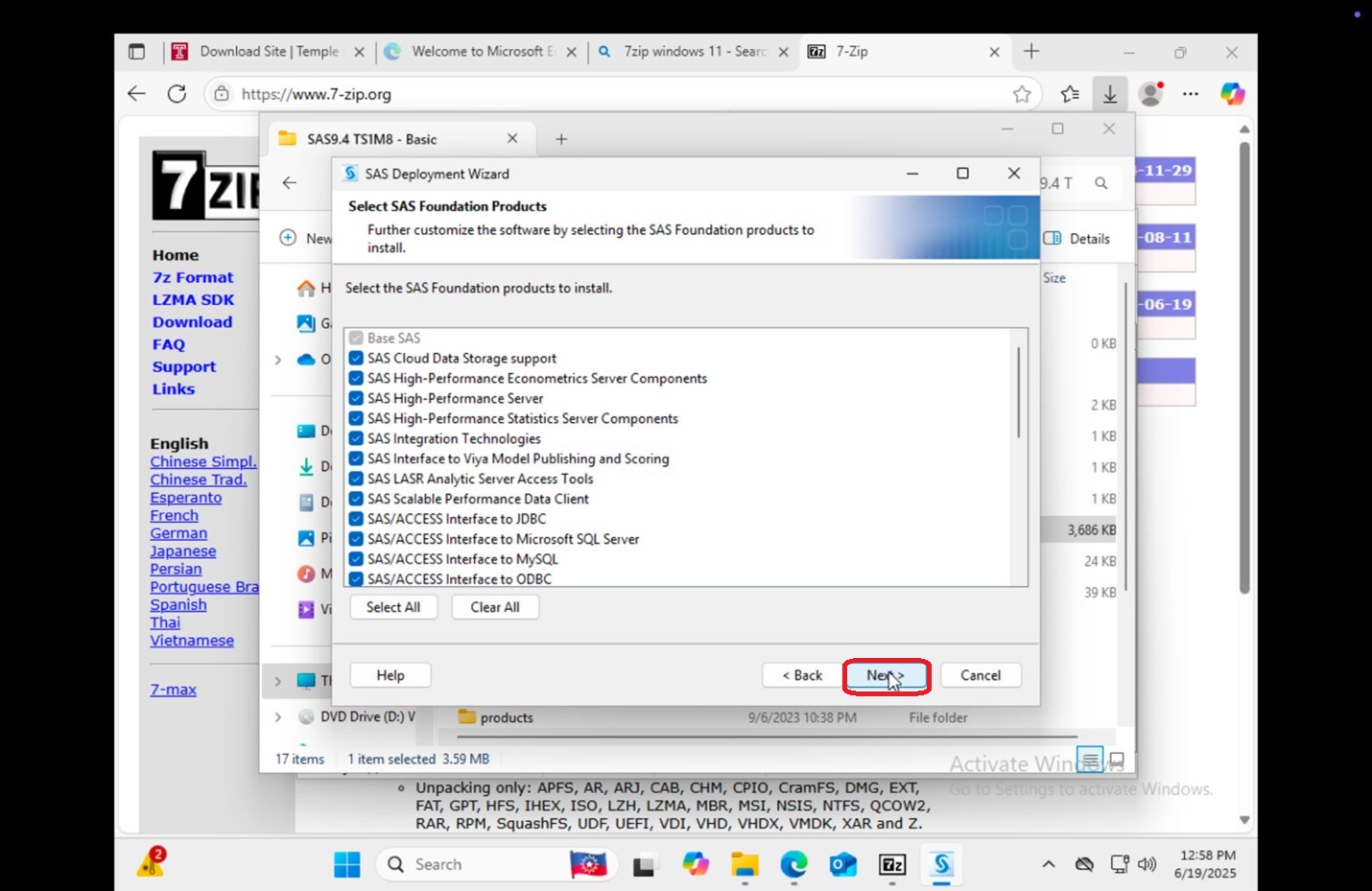Click the File Explorer back arrow
Image resolution: width=1372 pixels, height=891 pixels.
click(x=289, y=182)
